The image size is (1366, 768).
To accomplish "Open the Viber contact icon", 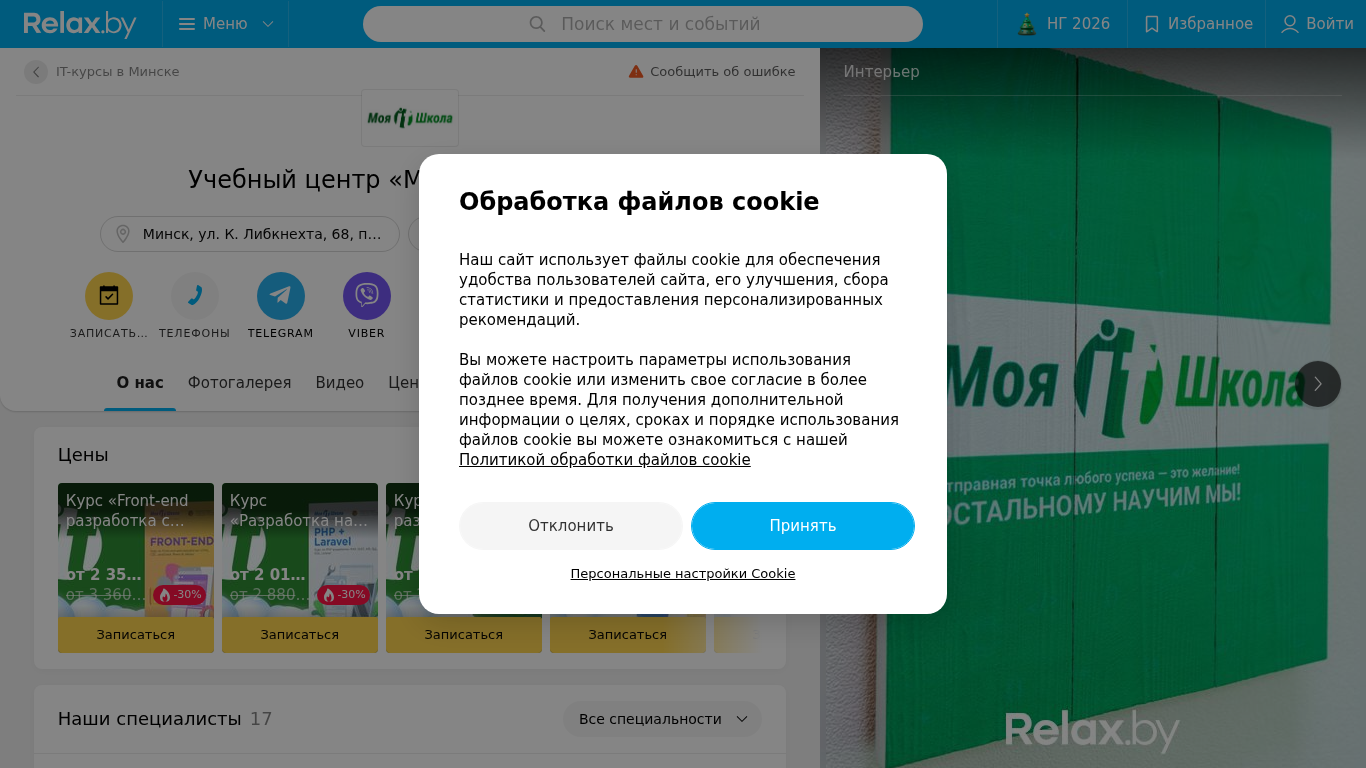I will pos(367,296).
